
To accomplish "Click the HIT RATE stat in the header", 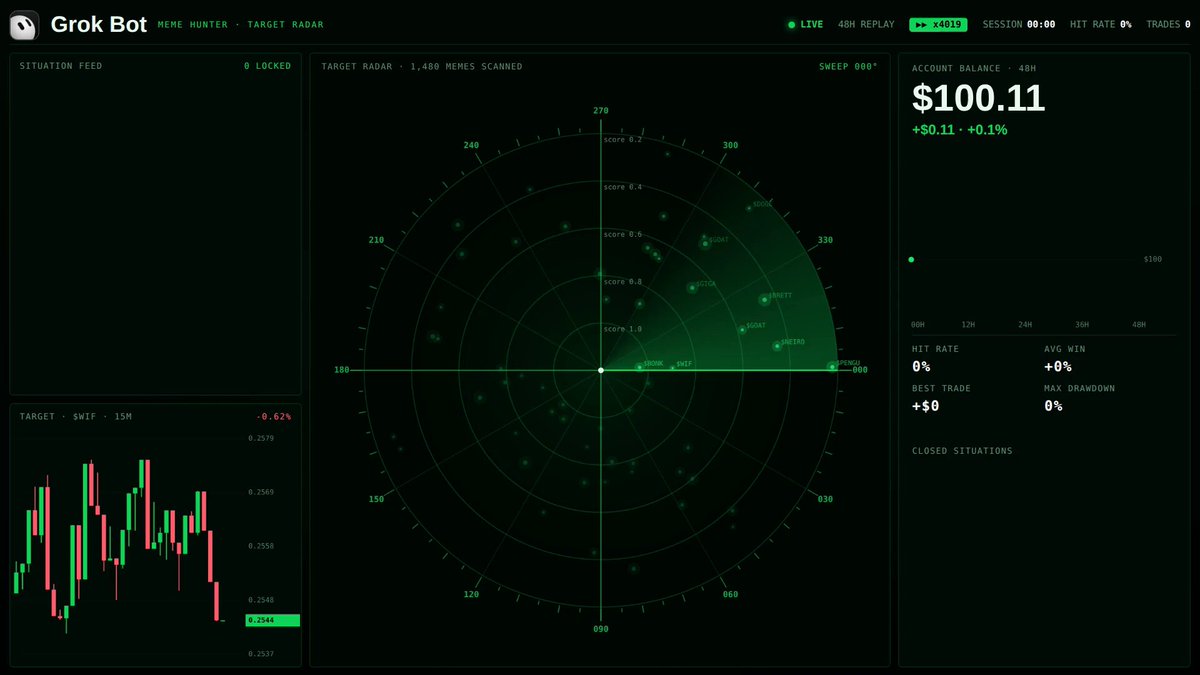I will (x=1101, y=24).
